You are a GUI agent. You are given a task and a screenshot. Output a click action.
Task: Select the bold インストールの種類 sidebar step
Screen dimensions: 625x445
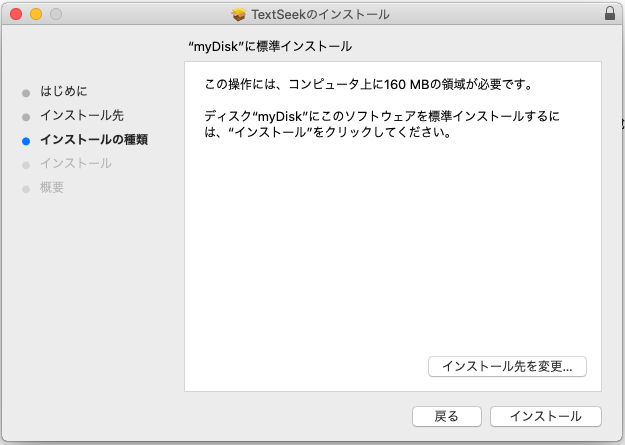click(x=94, y=139)
